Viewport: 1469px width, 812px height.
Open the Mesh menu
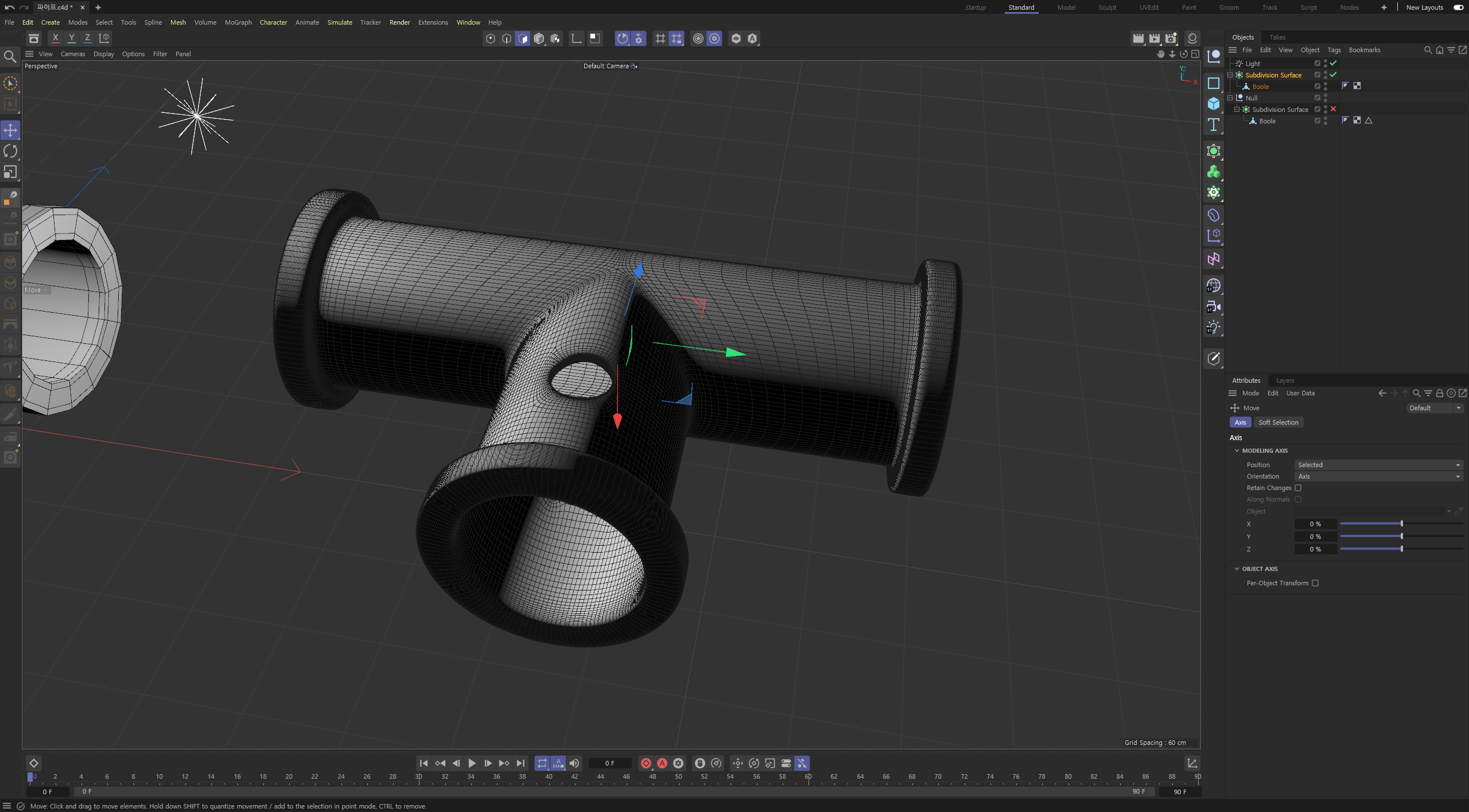178,22
